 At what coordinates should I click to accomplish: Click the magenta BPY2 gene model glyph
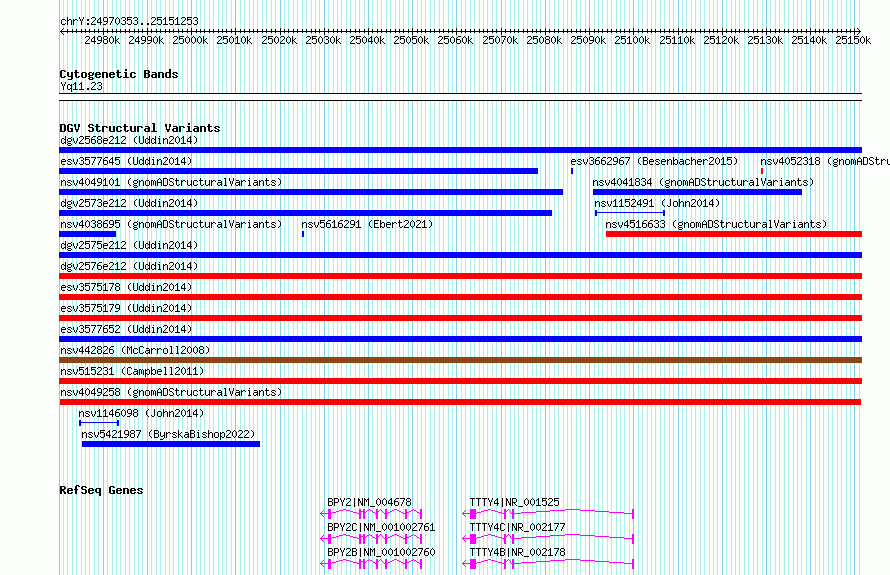(371, 514)
